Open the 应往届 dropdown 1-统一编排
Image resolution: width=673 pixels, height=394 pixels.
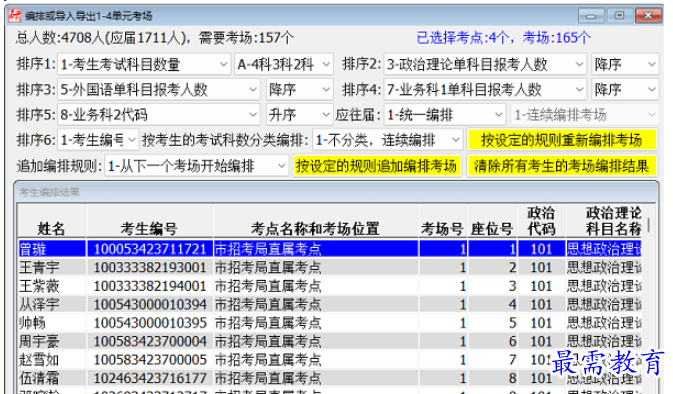444,115
